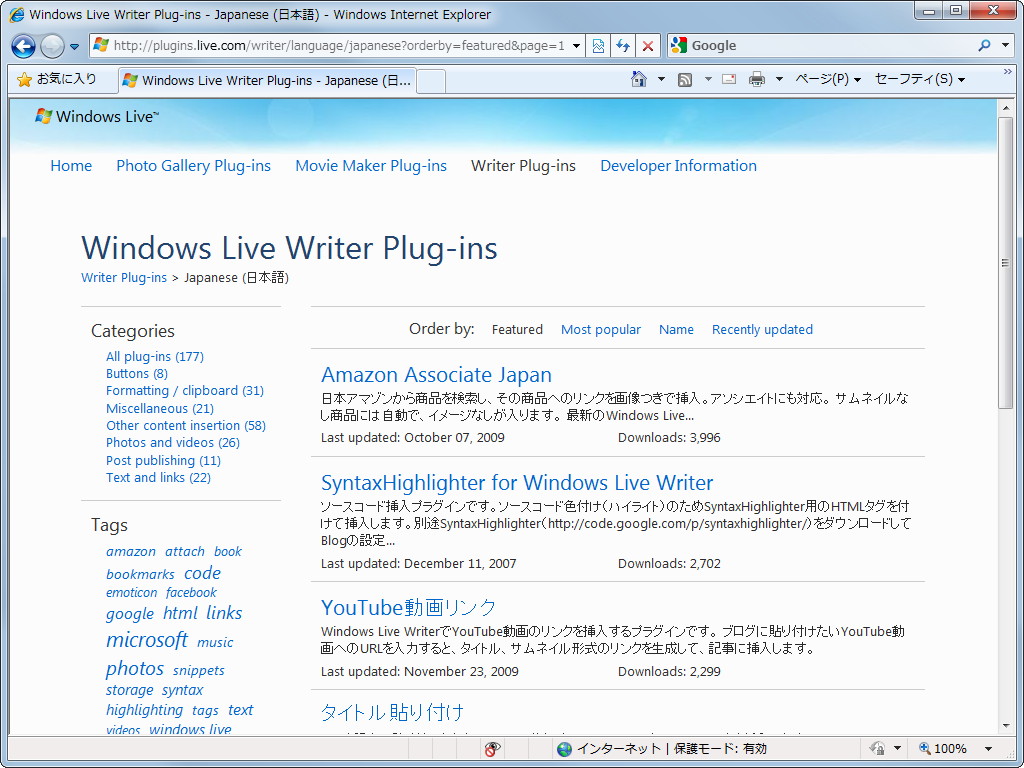Open the Amazon Associate Japan plug-in
1024x768 pixels.
click(436, 375)
